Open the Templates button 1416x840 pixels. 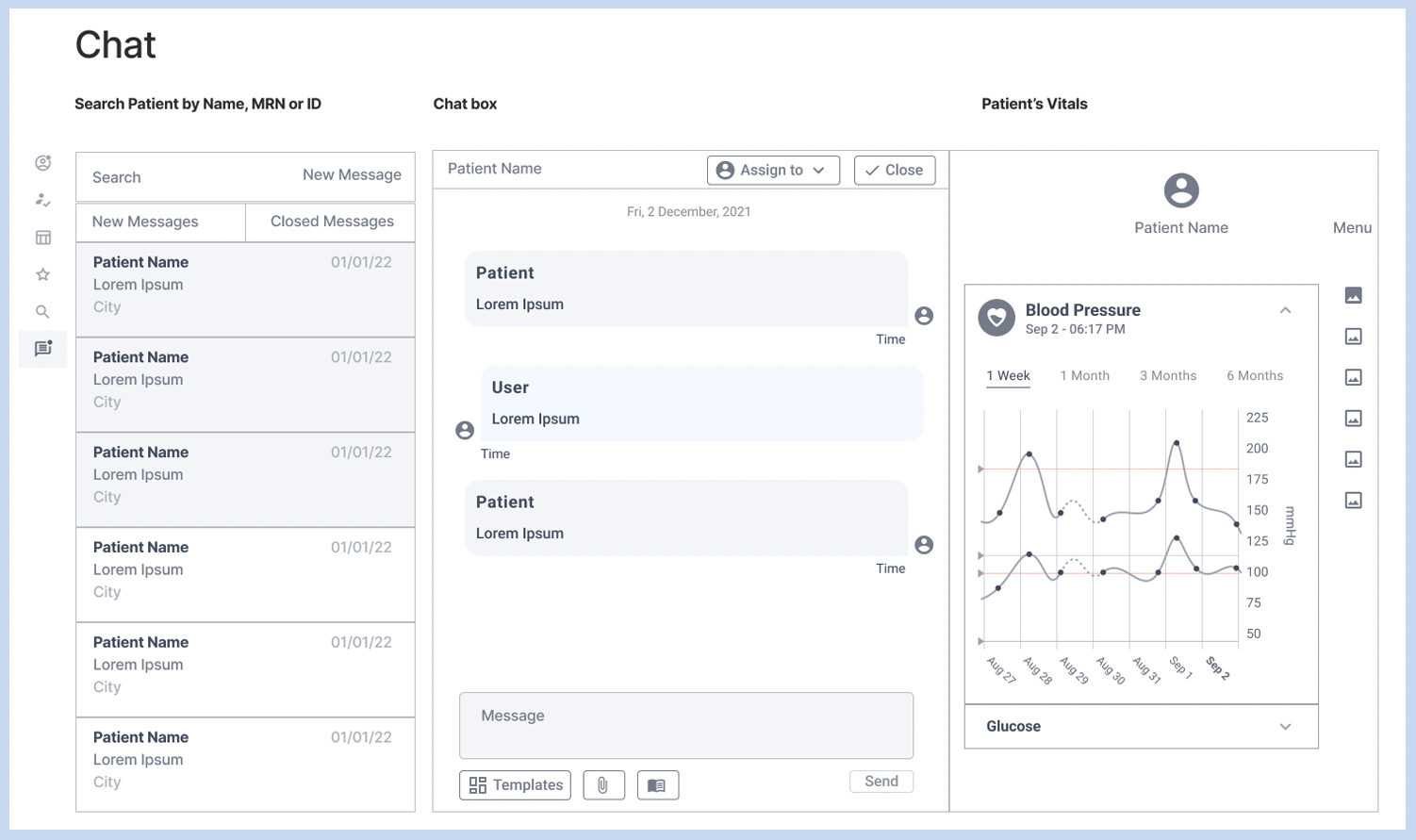(x=516, y=785)
